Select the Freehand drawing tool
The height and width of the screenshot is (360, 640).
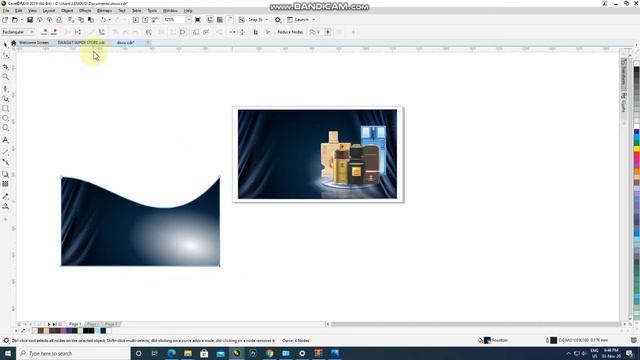[x=5, y=89]
